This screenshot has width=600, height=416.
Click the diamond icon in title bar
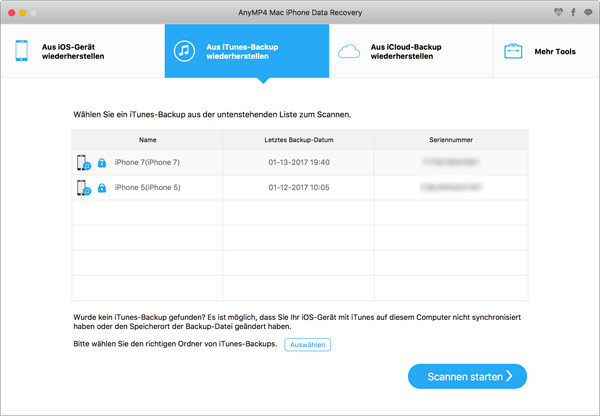click(558, 12)
